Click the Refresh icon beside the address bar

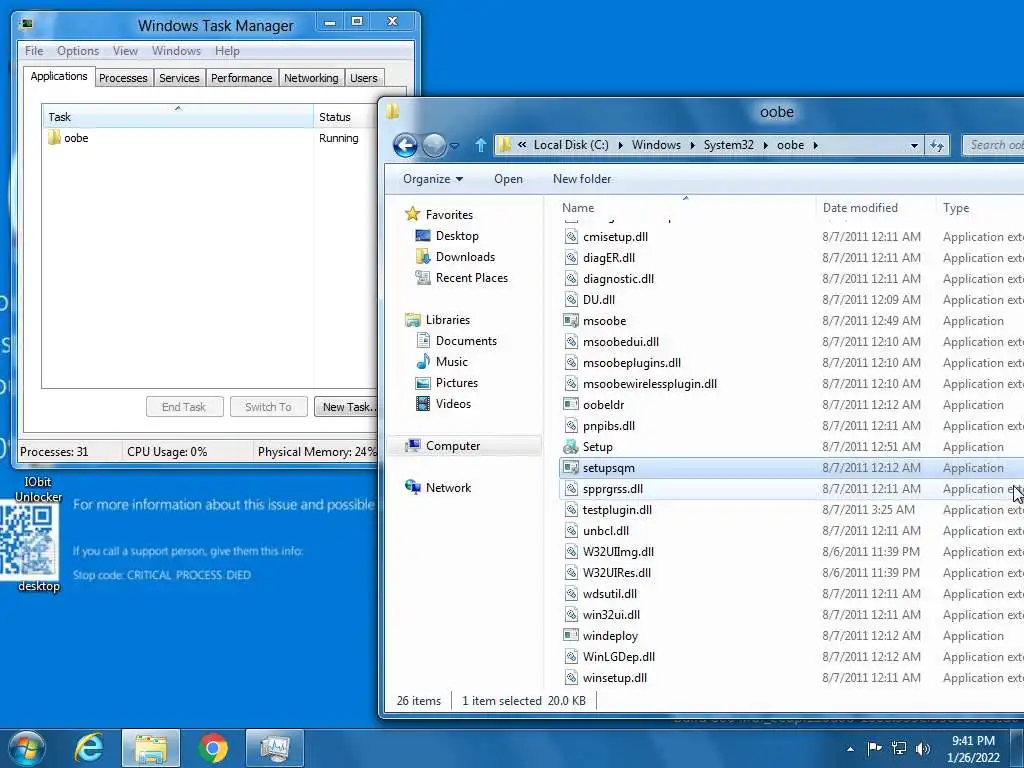pos(936,145)
